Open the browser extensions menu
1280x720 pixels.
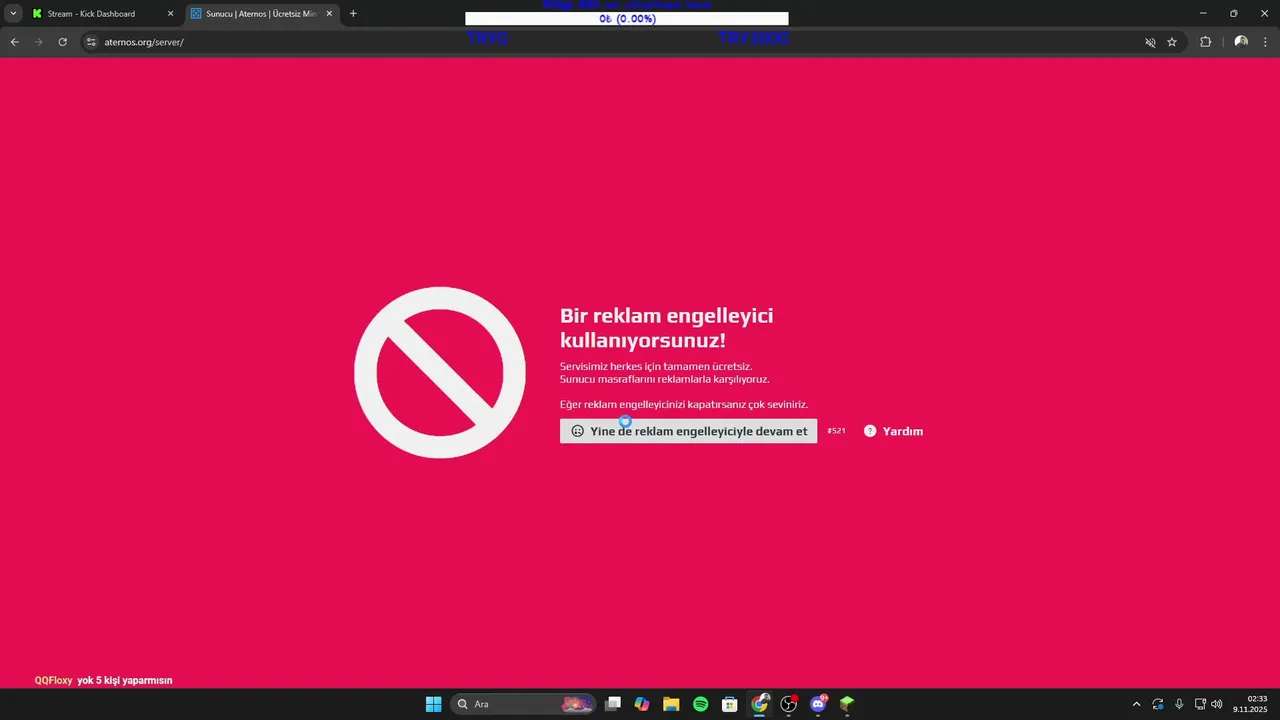pos(1205,42)
